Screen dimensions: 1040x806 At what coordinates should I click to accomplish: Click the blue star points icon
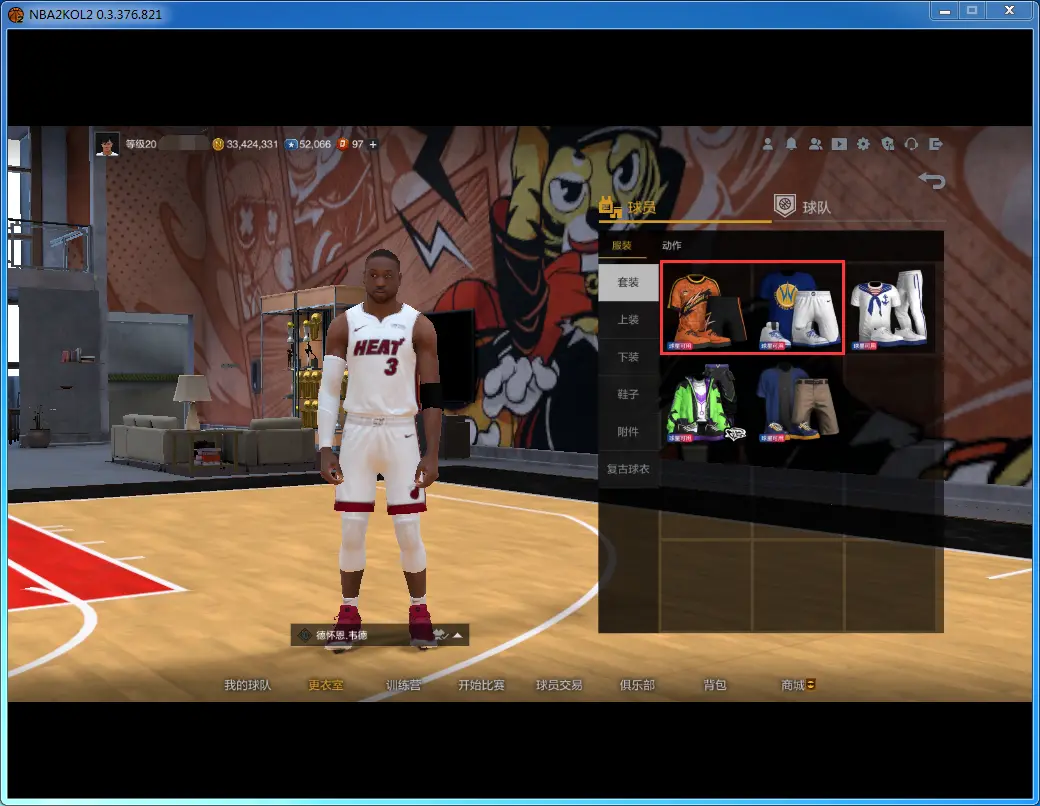tap(291, 144)
